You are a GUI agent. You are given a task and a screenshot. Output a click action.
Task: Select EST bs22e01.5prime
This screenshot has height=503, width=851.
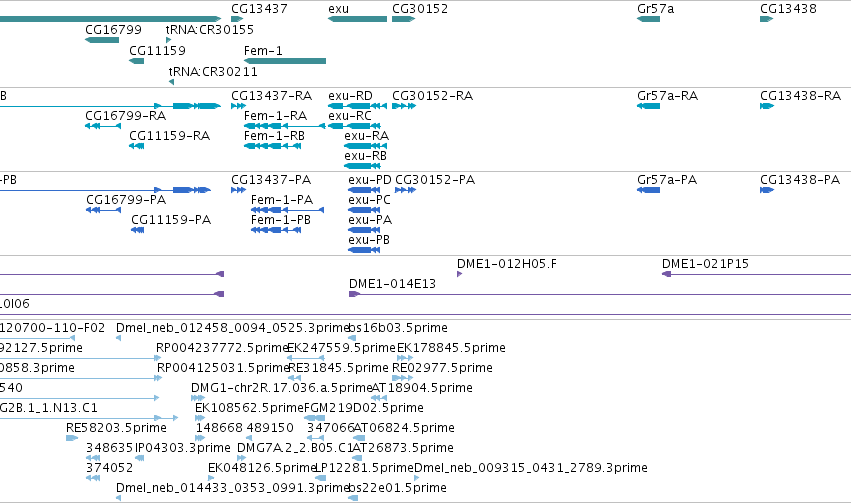point(397,489)
